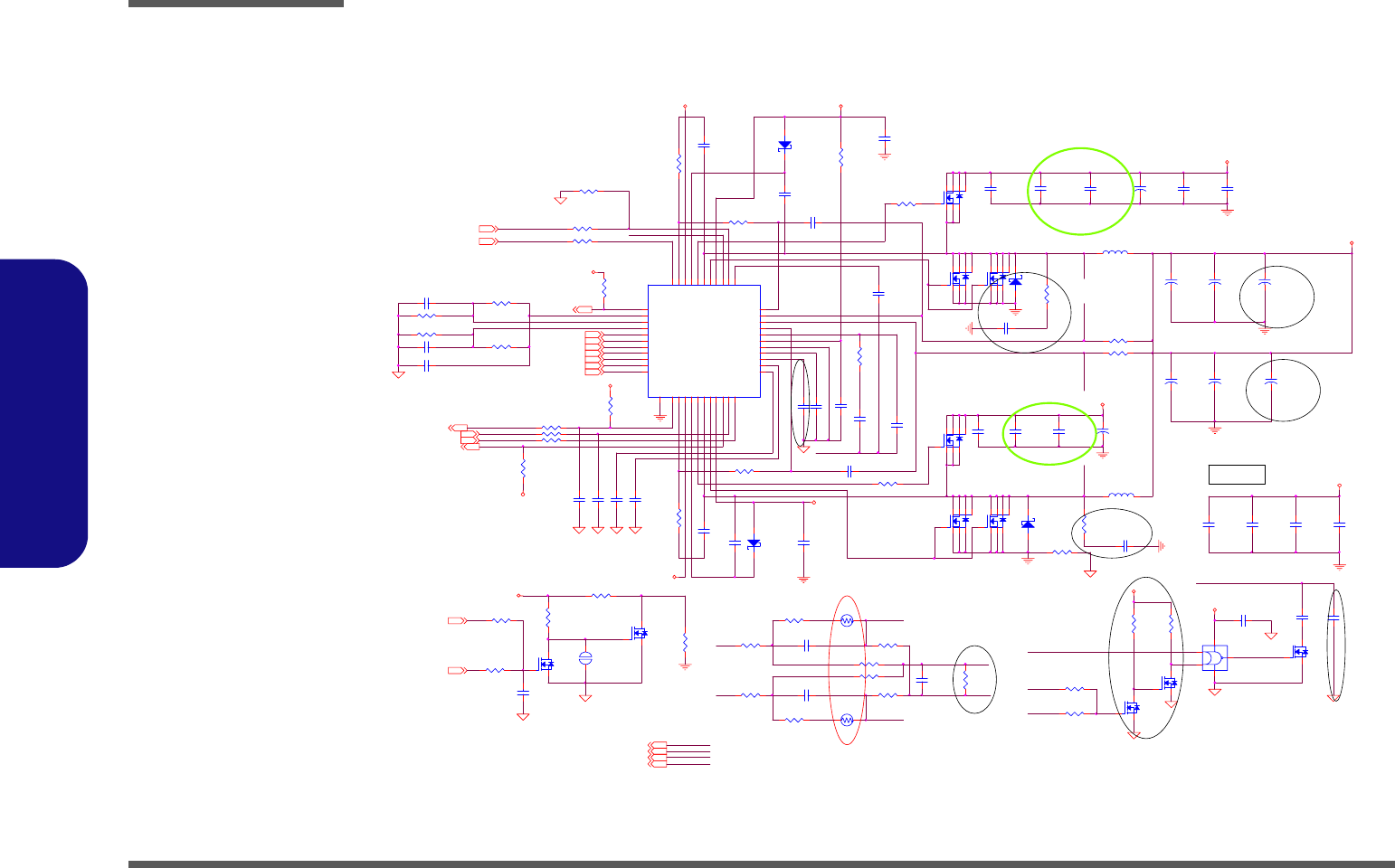Click the large square IC block in the schematic
Viewport: 1395px width, 868px height.
click(704, 341)
